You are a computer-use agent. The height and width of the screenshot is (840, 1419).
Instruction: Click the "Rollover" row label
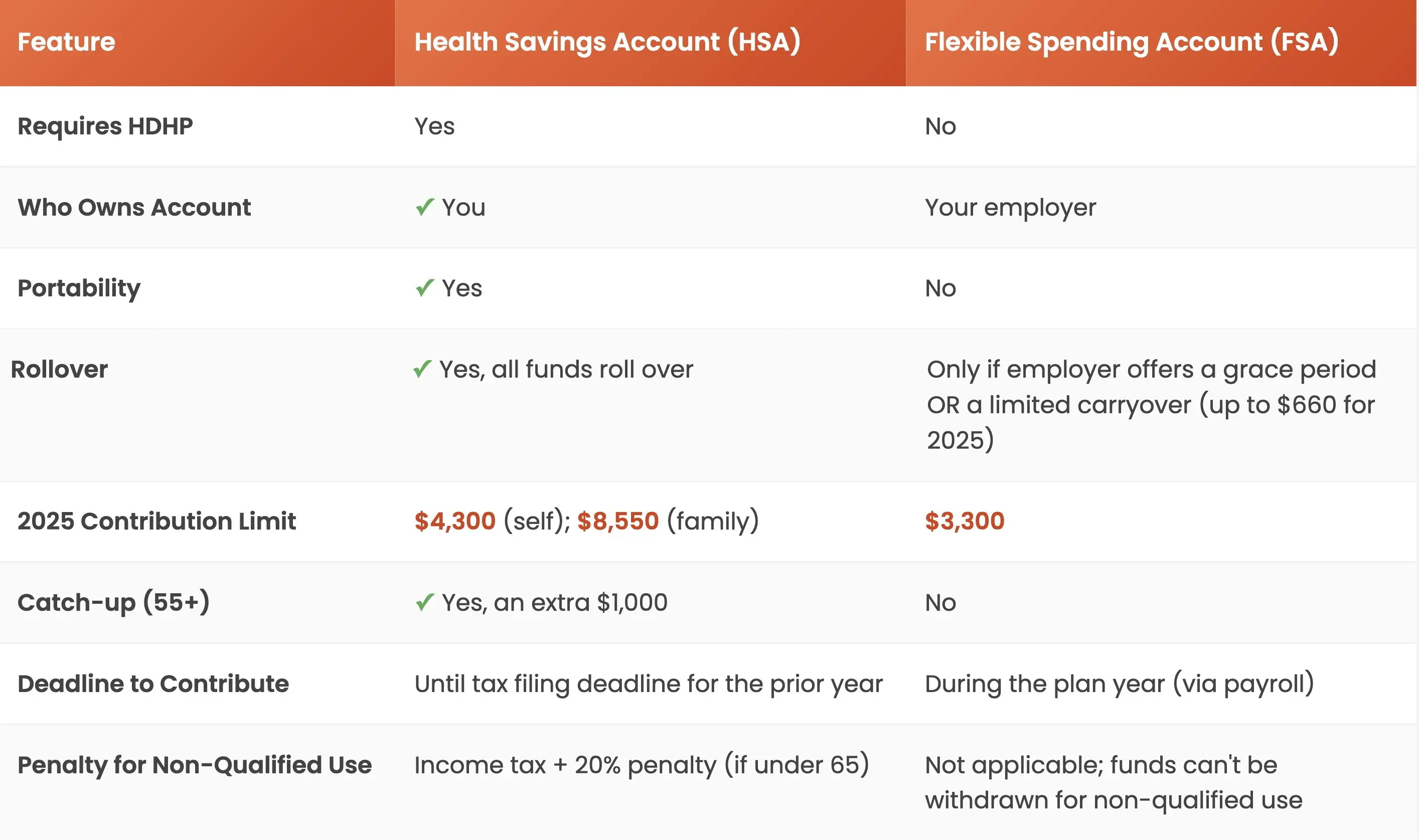tap(59, 370)
